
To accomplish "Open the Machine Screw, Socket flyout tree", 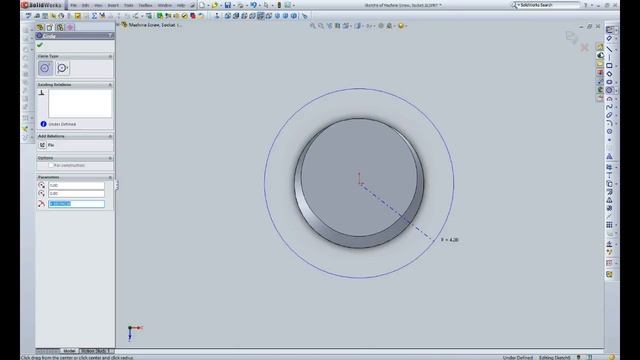I will tap(151, 25).
